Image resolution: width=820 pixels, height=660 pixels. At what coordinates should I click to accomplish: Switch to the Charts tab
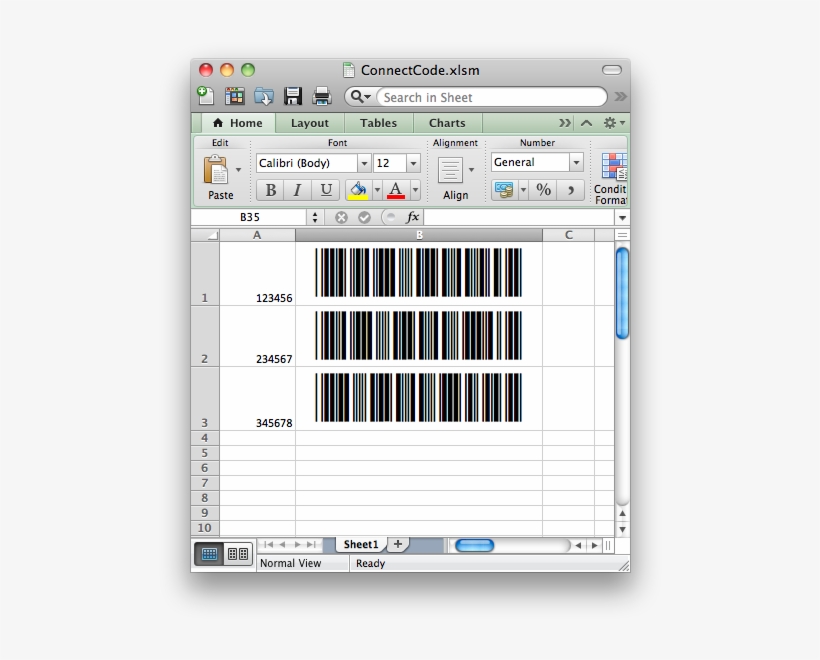point(447,123)
